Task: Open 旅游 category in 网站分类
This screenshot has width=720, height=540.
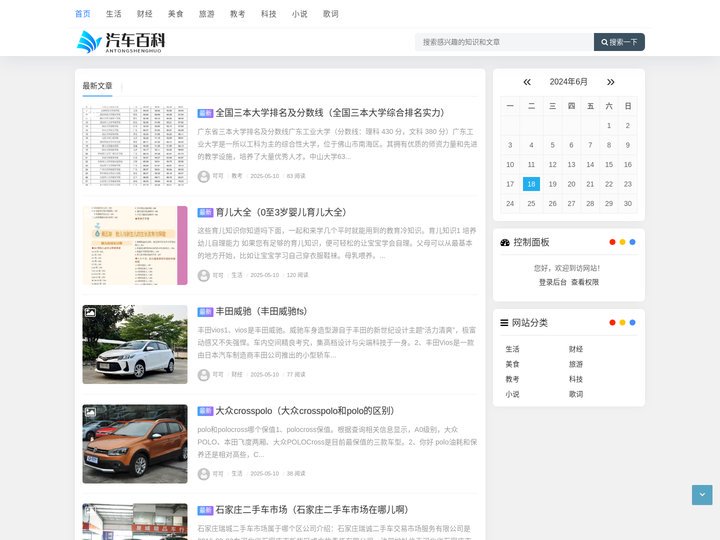Action: pos(576,364)
